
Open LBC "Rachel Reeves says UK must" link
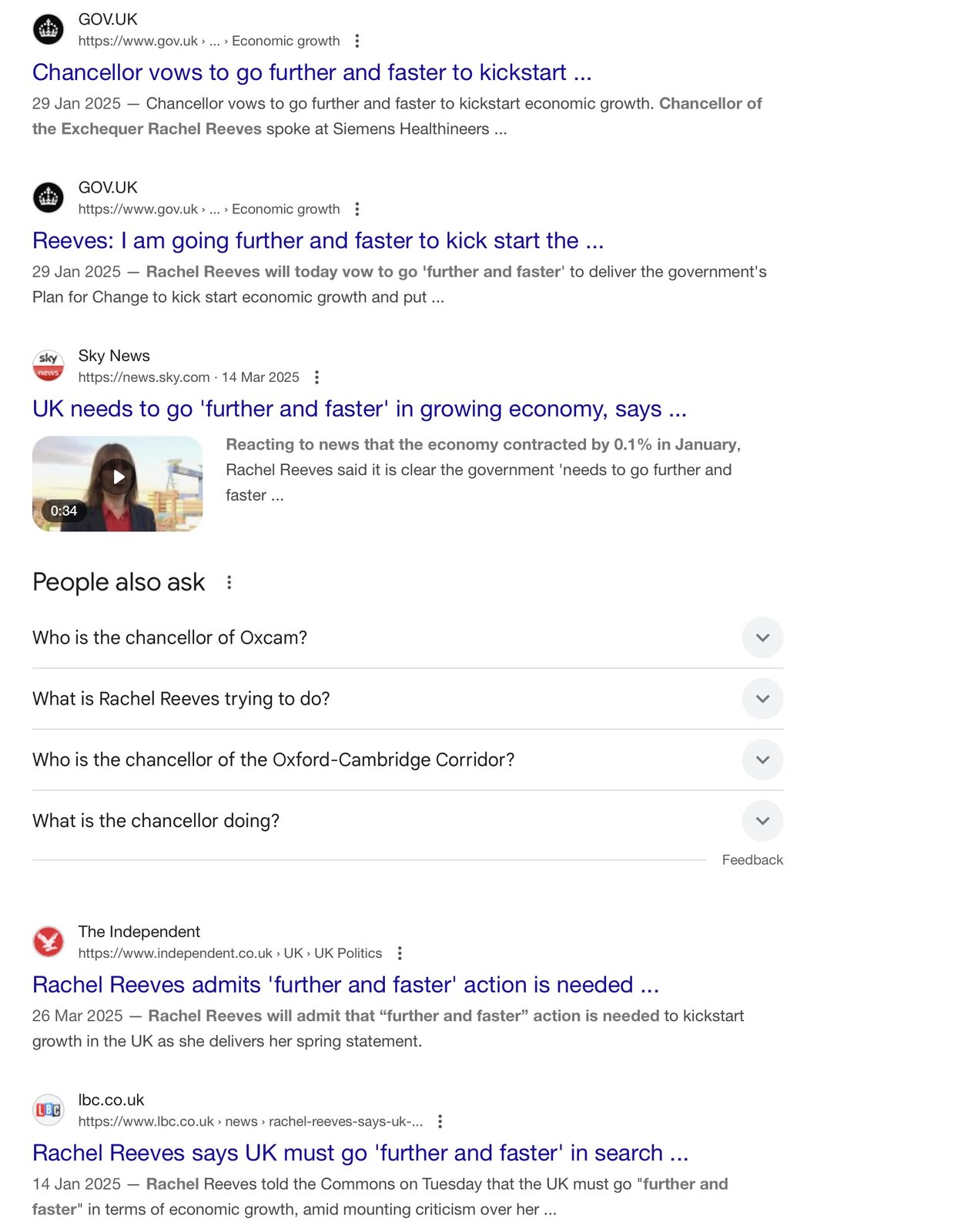pos(360,1153)
